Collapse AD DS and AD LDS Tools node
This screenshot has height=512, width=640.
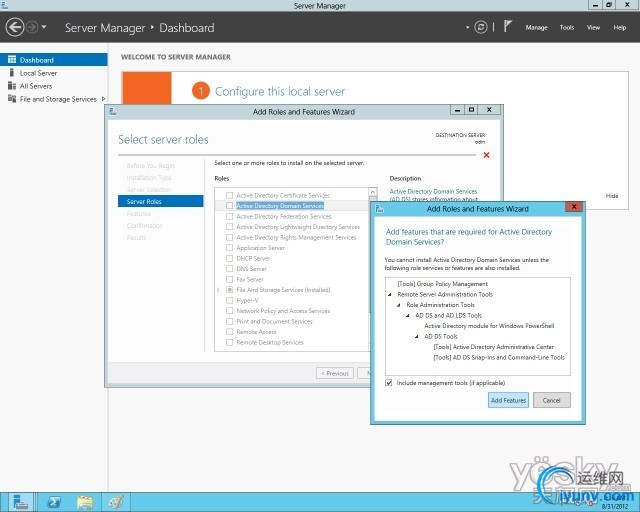(407, 316)
